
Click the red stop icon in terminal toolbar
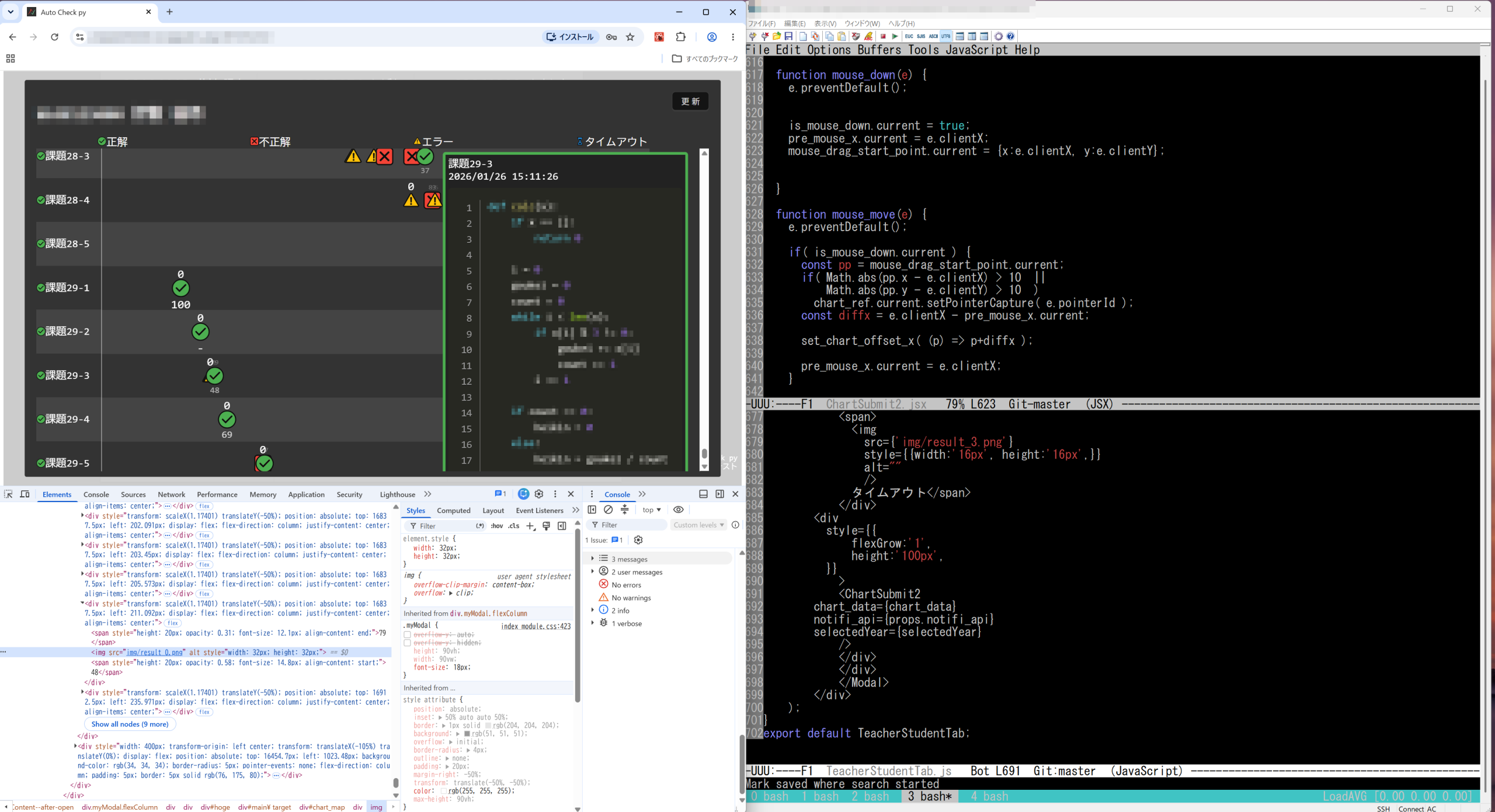coord(883,36)
